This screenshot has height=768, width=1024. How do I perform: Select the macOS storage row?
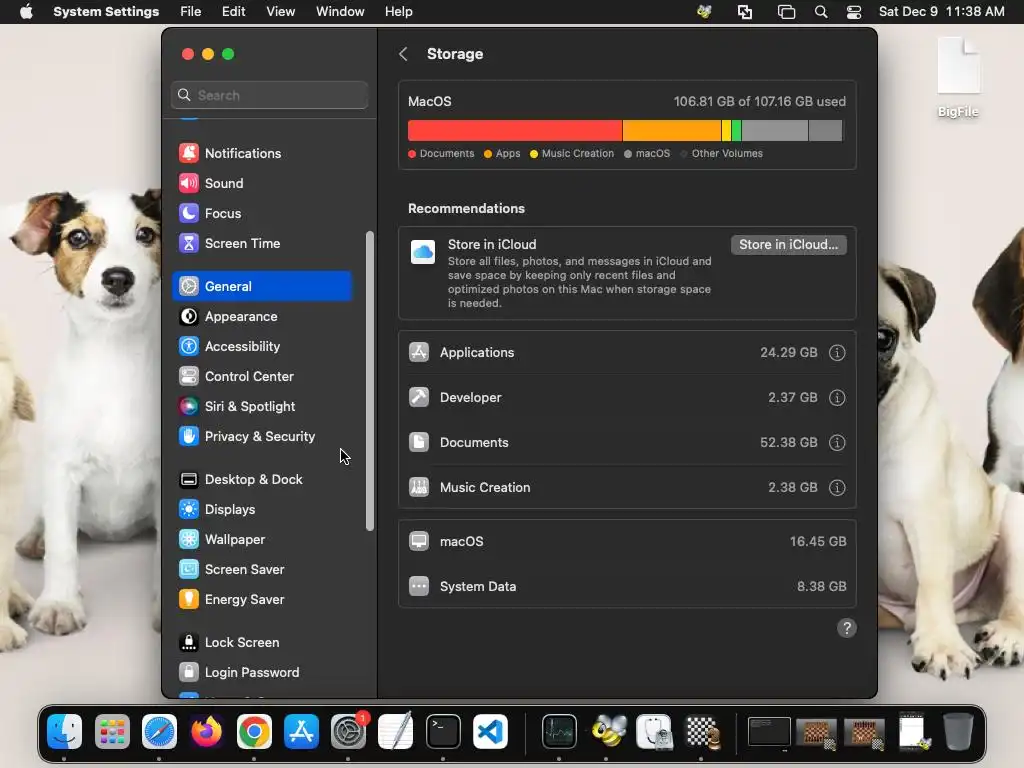(627, 541)
